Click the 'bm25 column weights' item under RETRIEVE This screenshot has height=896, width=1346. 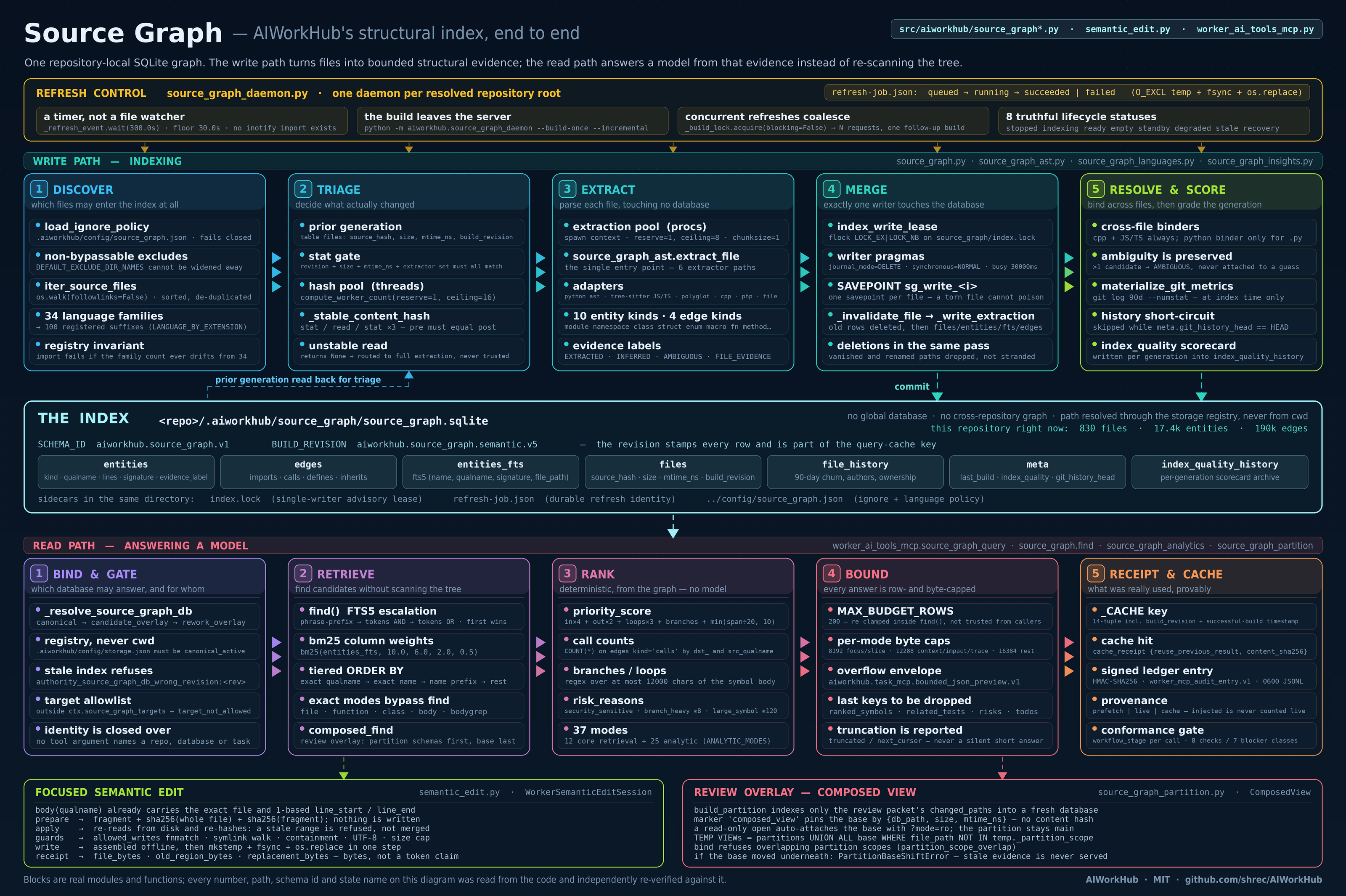[x=409, y=646]
